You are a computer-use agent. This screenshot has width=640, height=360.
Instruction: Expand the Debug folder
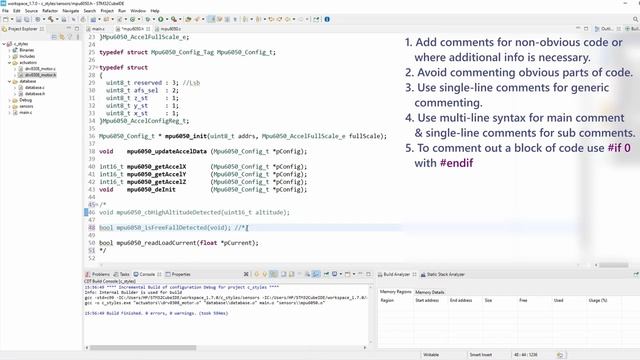[10, 100]
